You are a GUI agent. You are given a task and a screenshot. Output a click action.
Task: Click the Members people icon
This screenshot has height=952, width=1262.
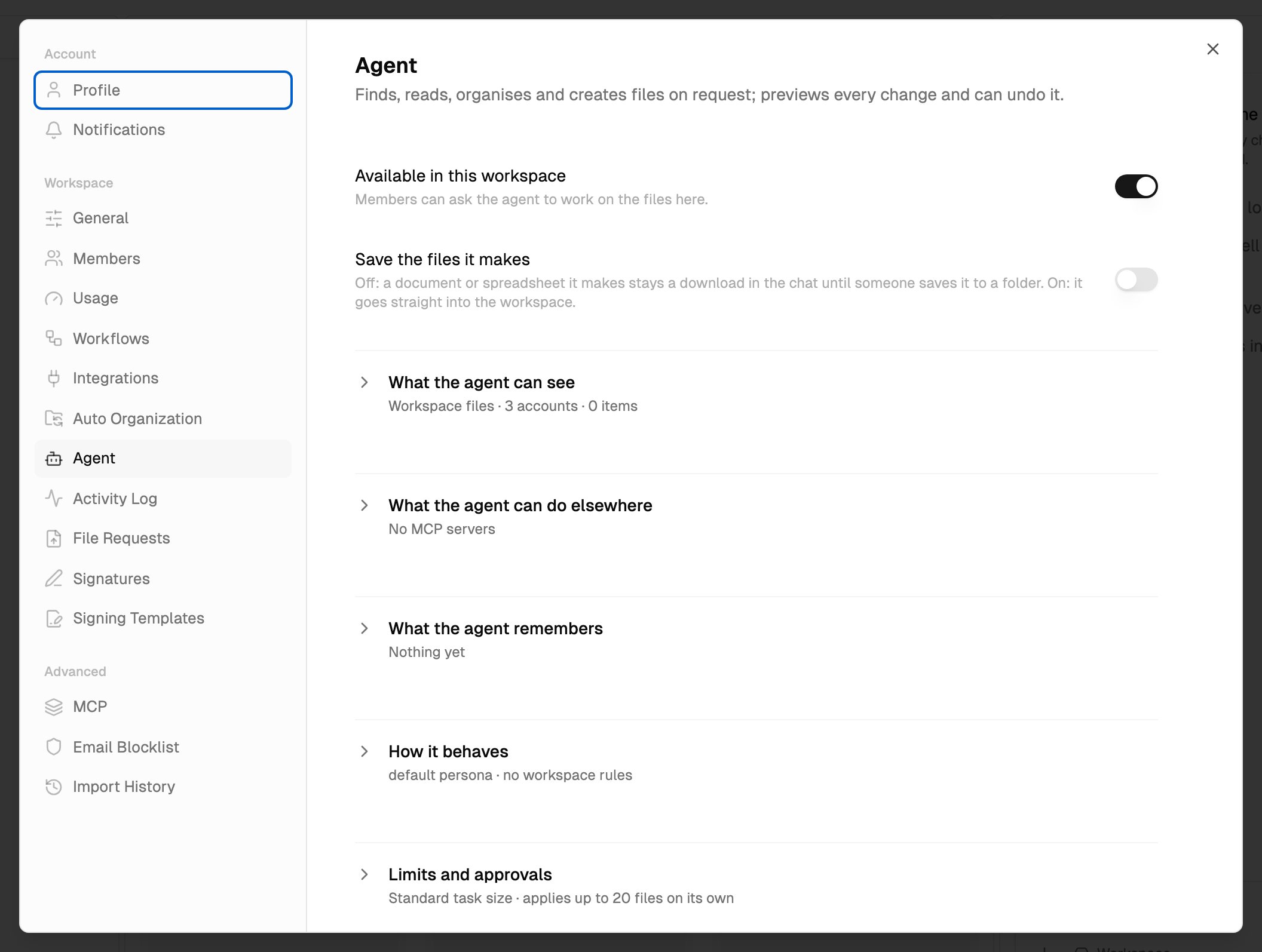[54, 259]
